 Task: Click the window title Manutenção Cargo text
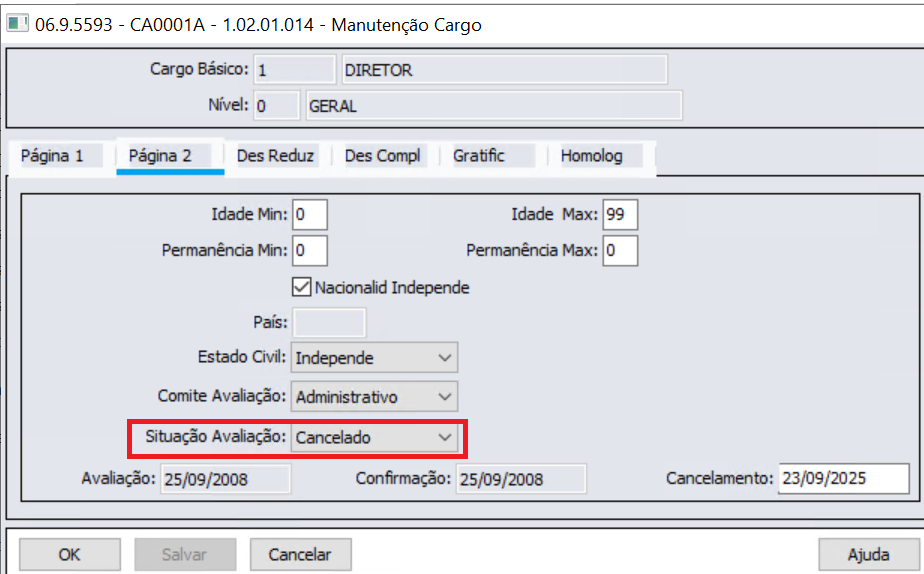coord(407,25)
